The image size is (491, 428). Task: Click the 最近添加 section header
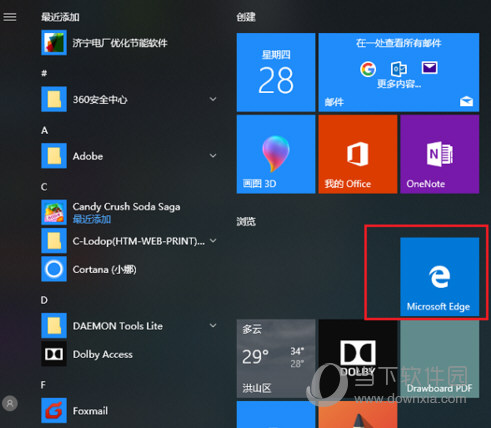(x=60, y=17)
